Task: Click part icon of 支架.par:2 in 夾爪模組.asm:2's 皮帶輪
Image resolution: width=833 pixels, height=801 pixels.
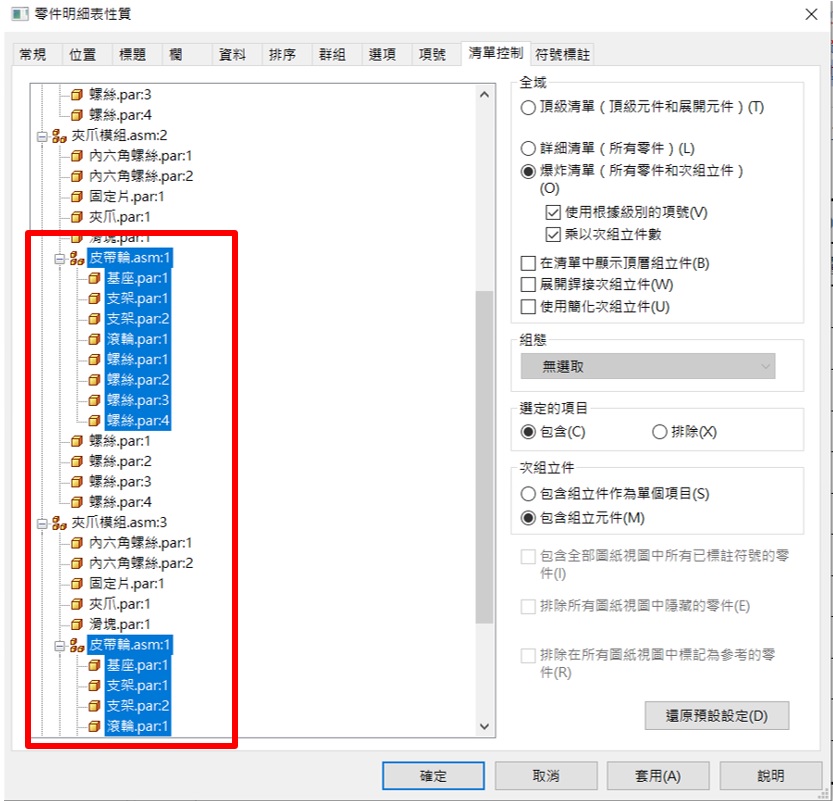Action: tap(95, 319)
